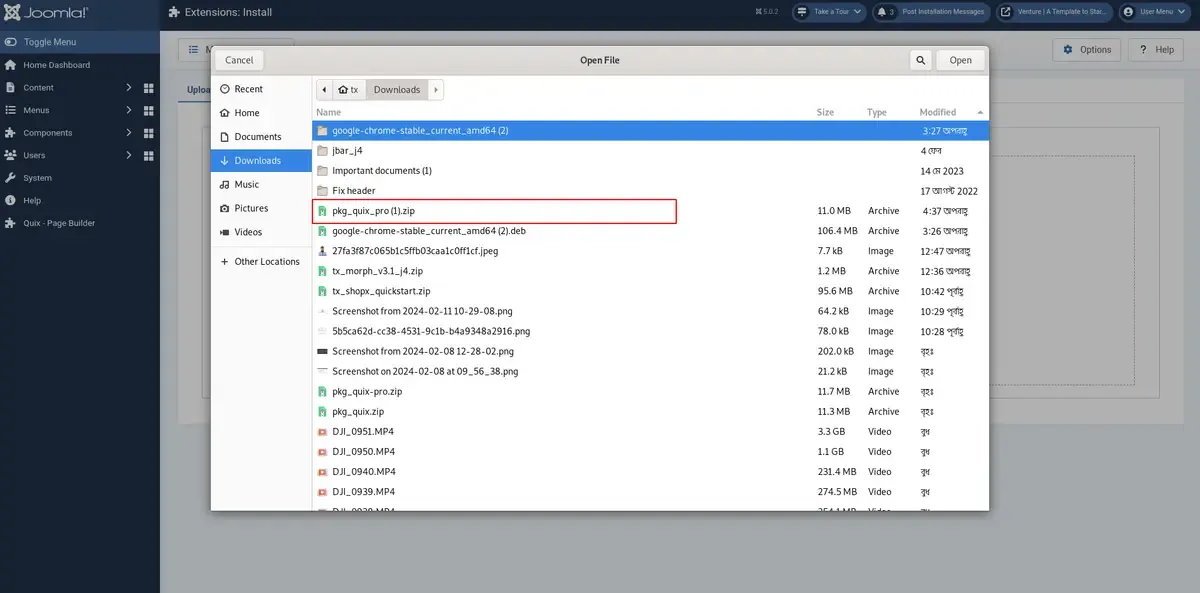Image resolution: width=1200 pixels, height=593 pixels.
Task: Select the pkg_quix-pro.zip file
Action: pyautogui.click(x=650, y=391)
